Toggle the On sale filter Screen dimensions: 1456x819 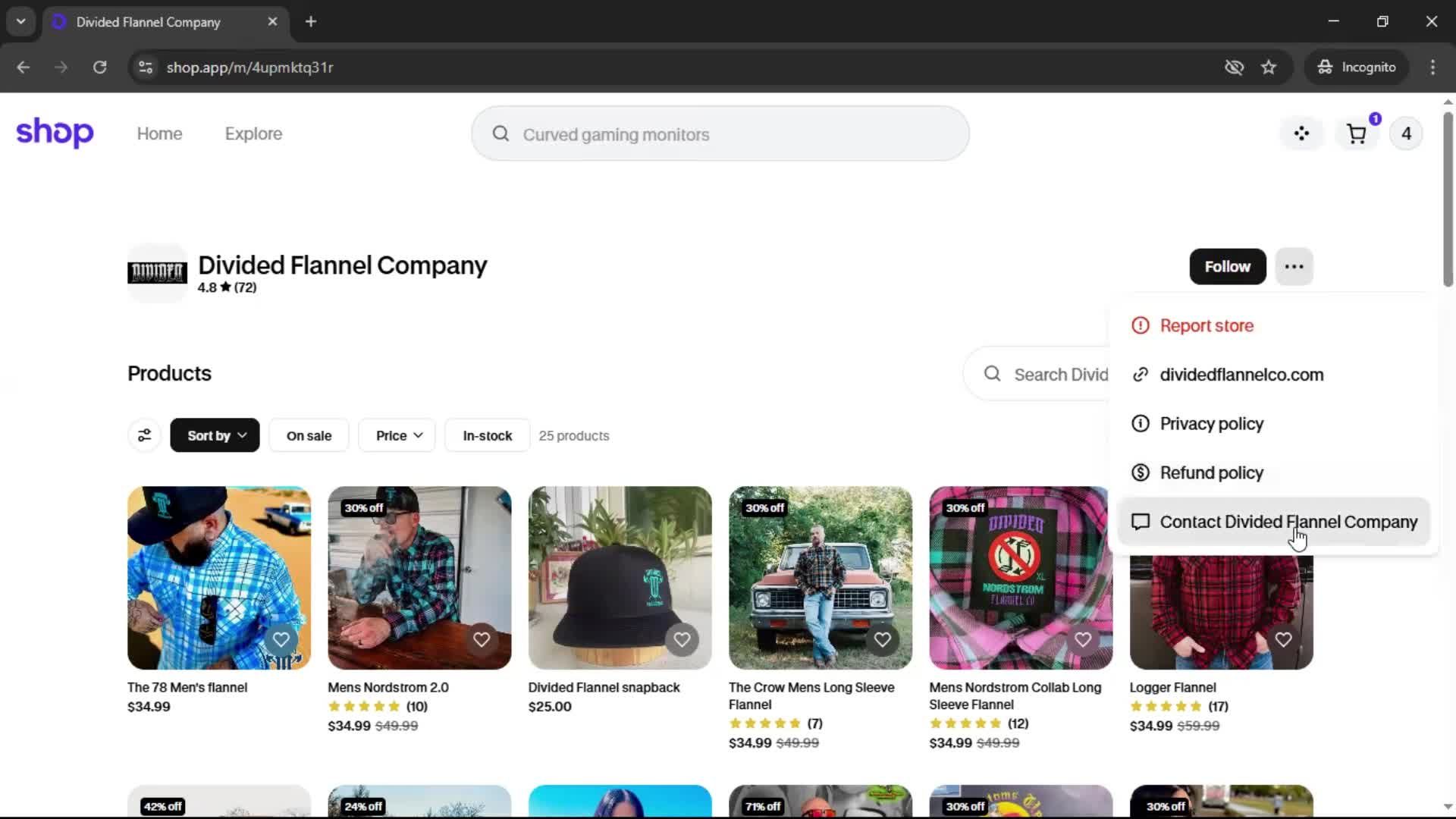click(309, 435)
